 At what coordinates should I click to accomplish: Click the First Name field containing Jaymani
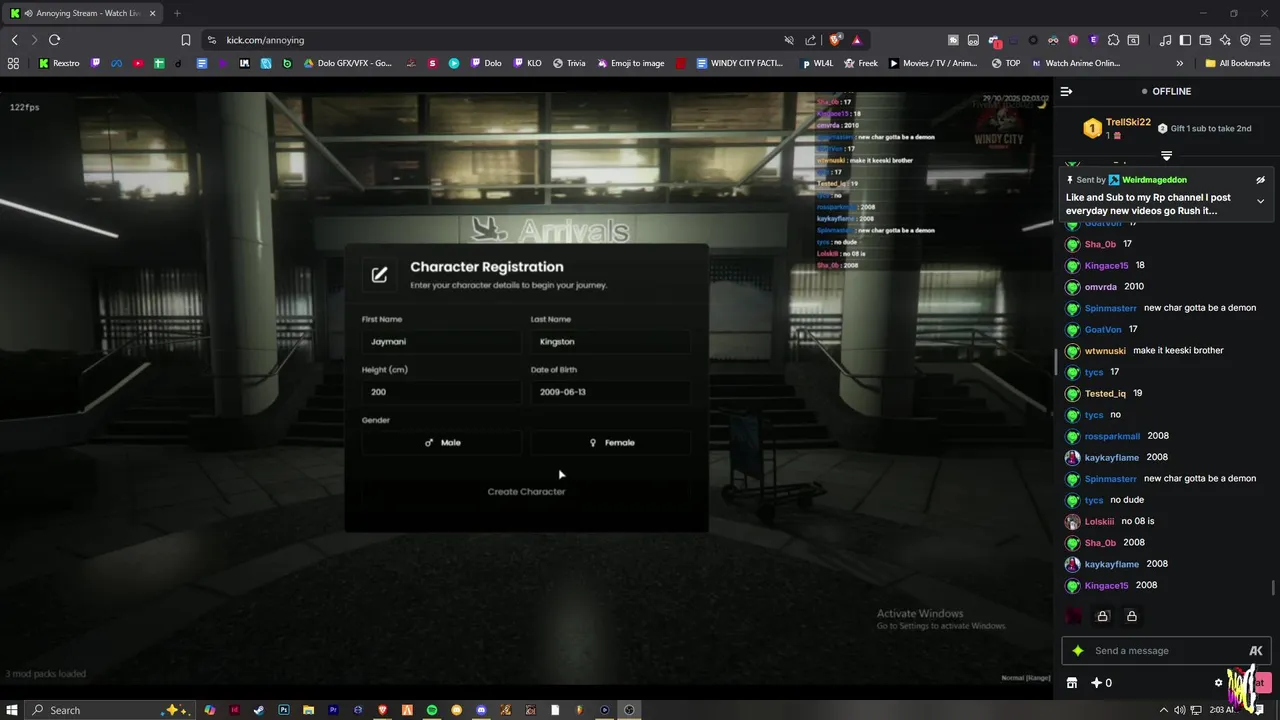441,341
